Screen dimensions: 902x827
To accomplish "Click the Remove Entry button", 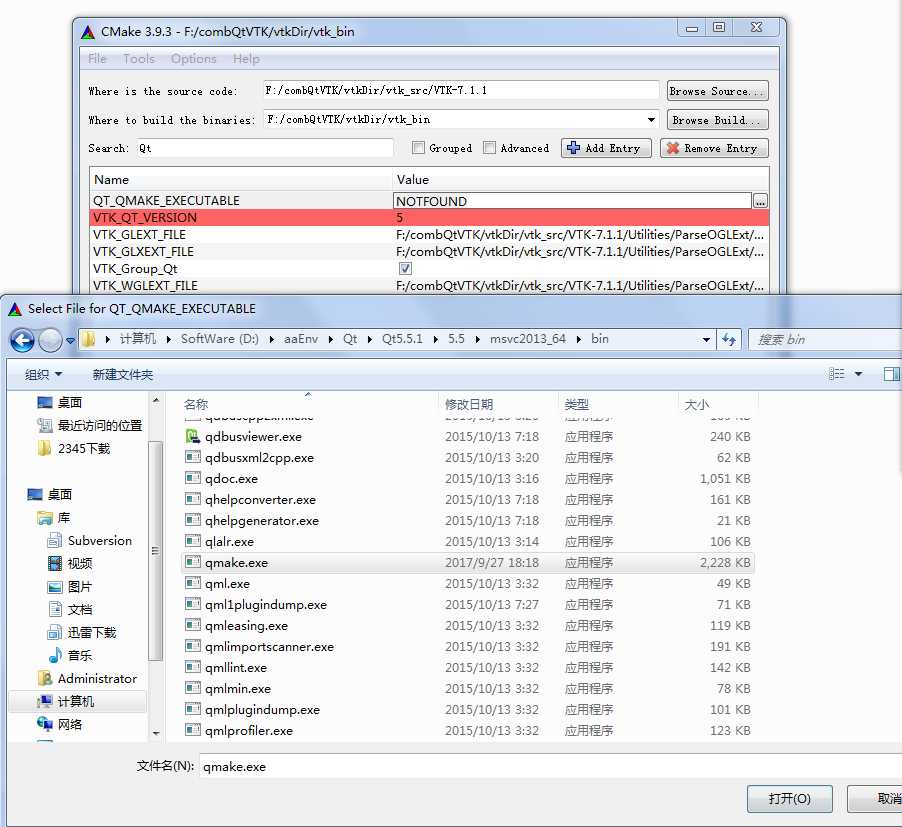I will (714, 148).
